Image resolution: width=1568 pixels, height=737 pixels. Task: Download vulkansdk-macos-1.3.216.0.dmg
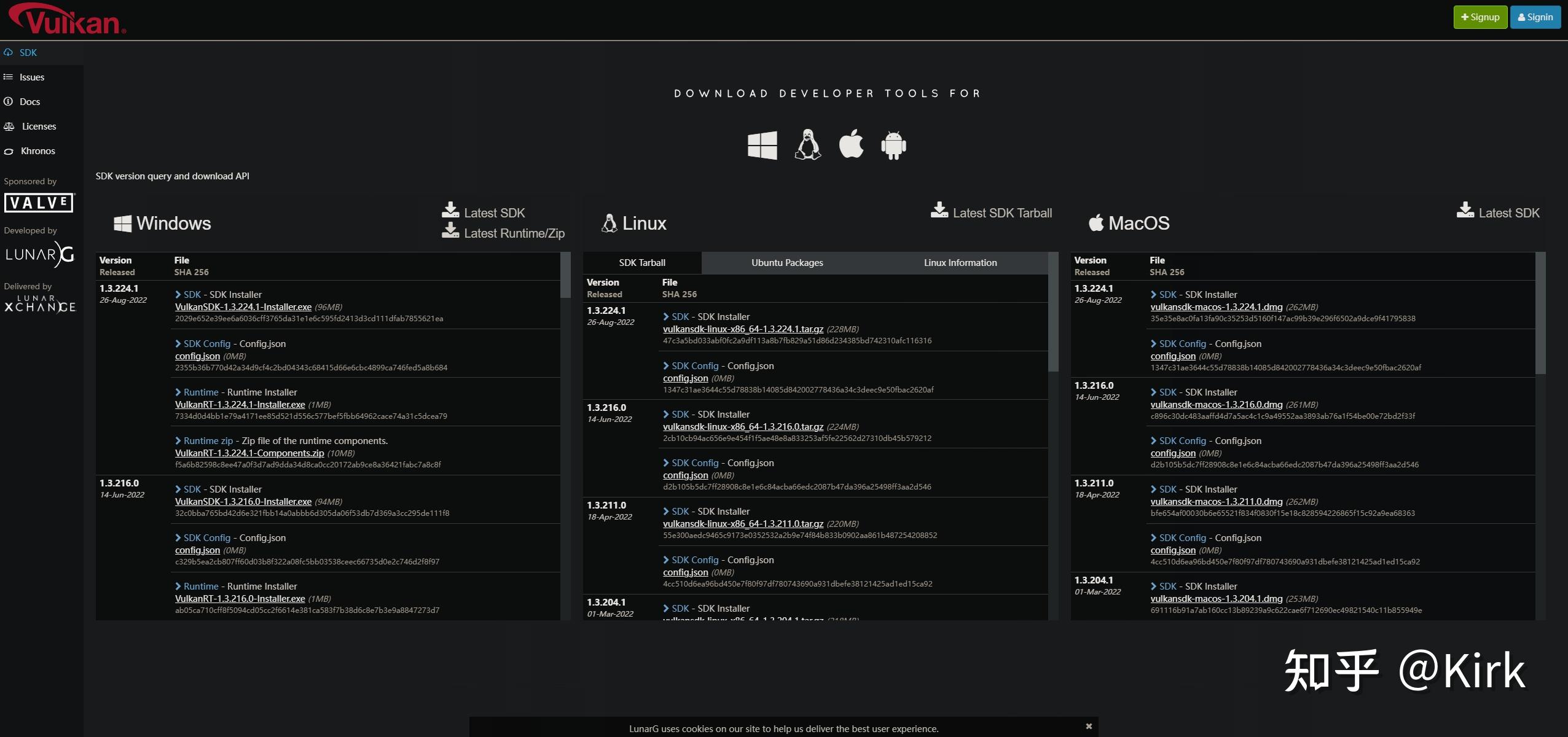coord(1217,405)
